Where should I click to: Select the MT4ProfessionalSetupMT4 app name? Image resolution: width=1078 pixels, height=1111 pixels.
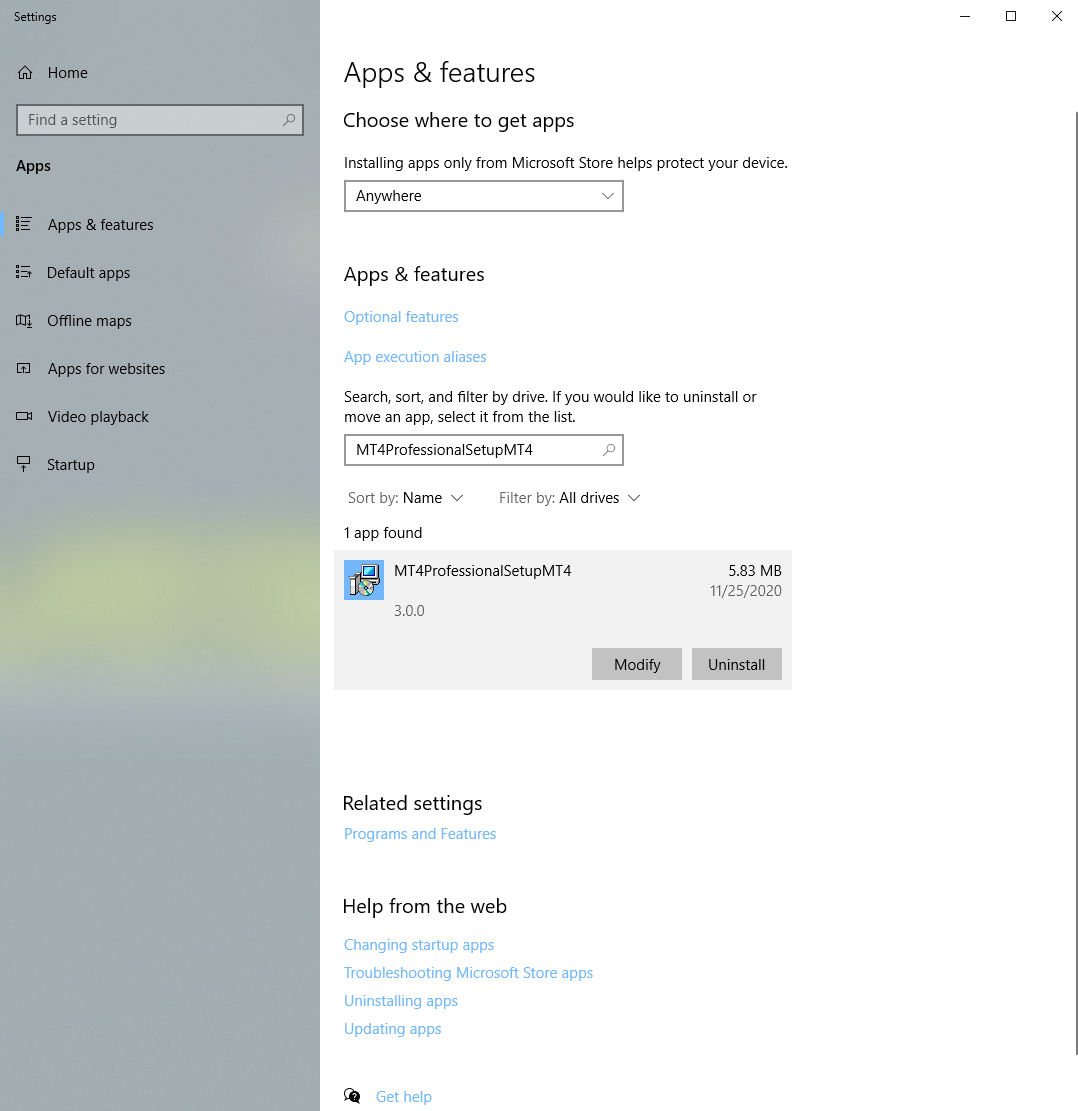[x=483, y=570]
